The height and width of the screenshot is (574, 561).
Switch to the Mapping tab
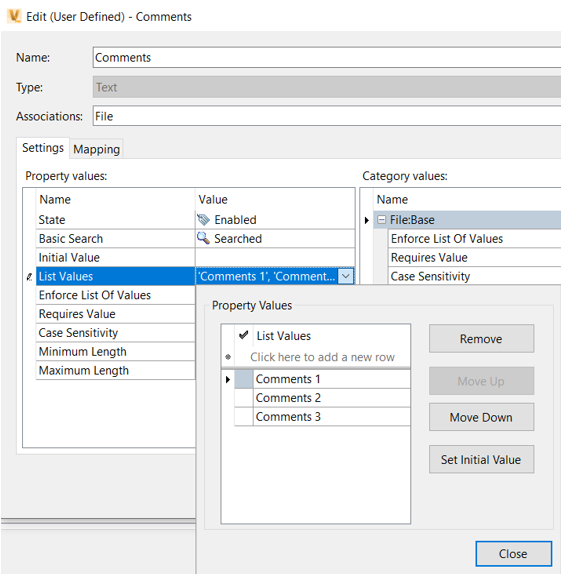click(96, 149)
